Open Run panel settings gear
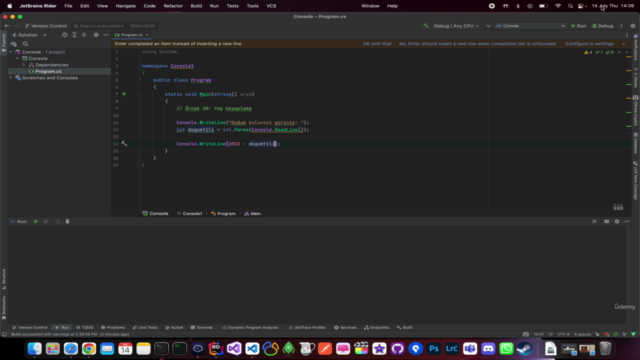 pos(617,221)
